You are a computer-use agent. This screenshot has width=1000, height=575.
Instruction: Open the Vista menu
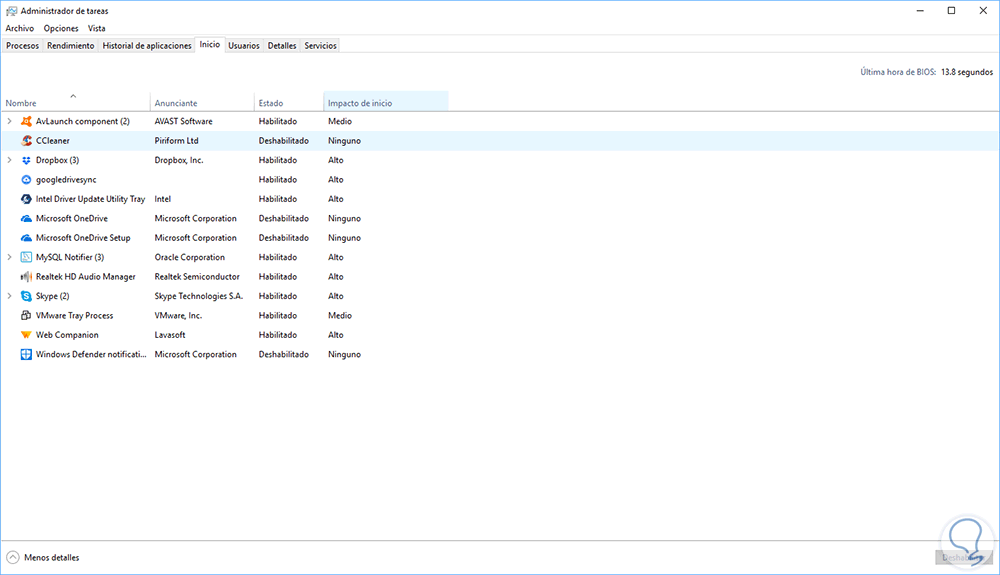pyautogui.click(x=97, y=28)
